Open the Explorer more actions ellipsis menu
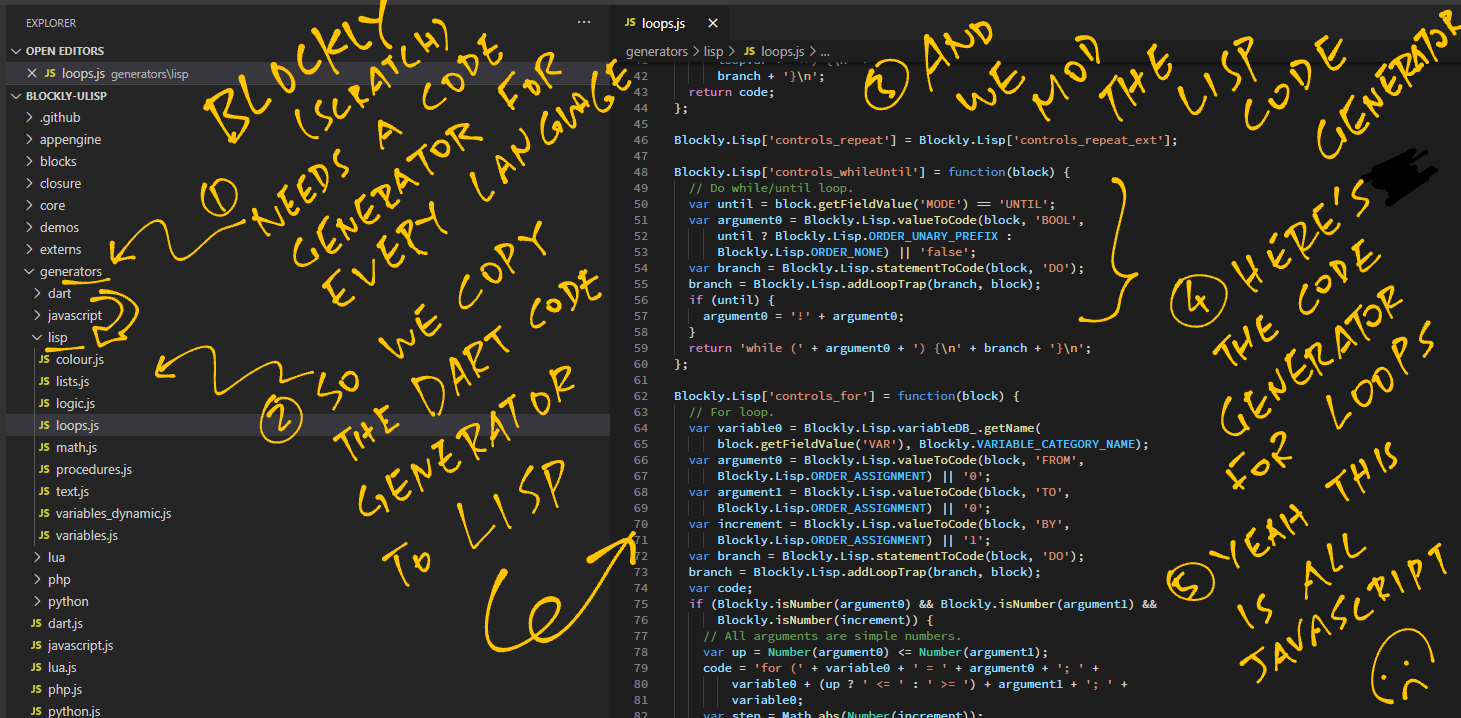Screen dimensions: 1461x718 584,22
